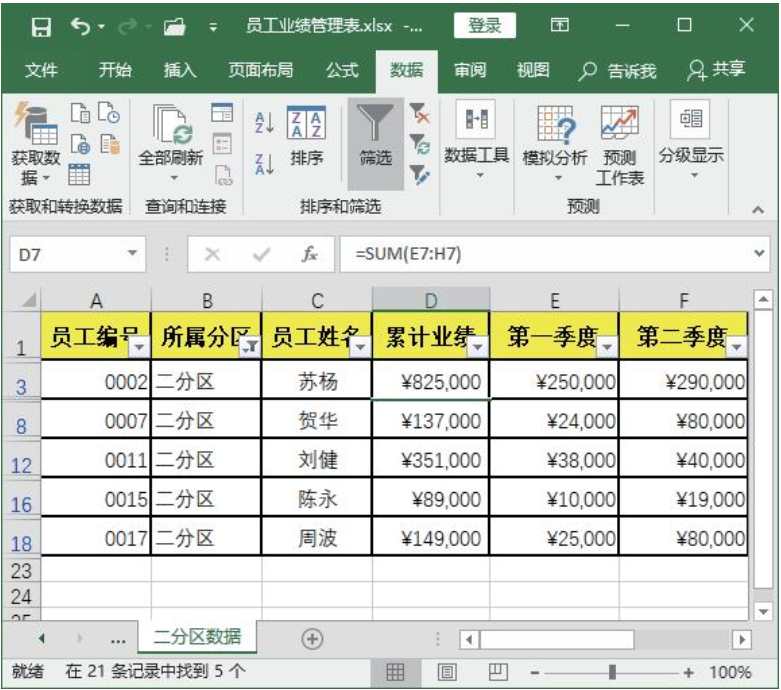The height and width of the screenshot is (690, 781).
Task: Click the 预测工作表 forecast sheet button
Action: tap(620, 145)
